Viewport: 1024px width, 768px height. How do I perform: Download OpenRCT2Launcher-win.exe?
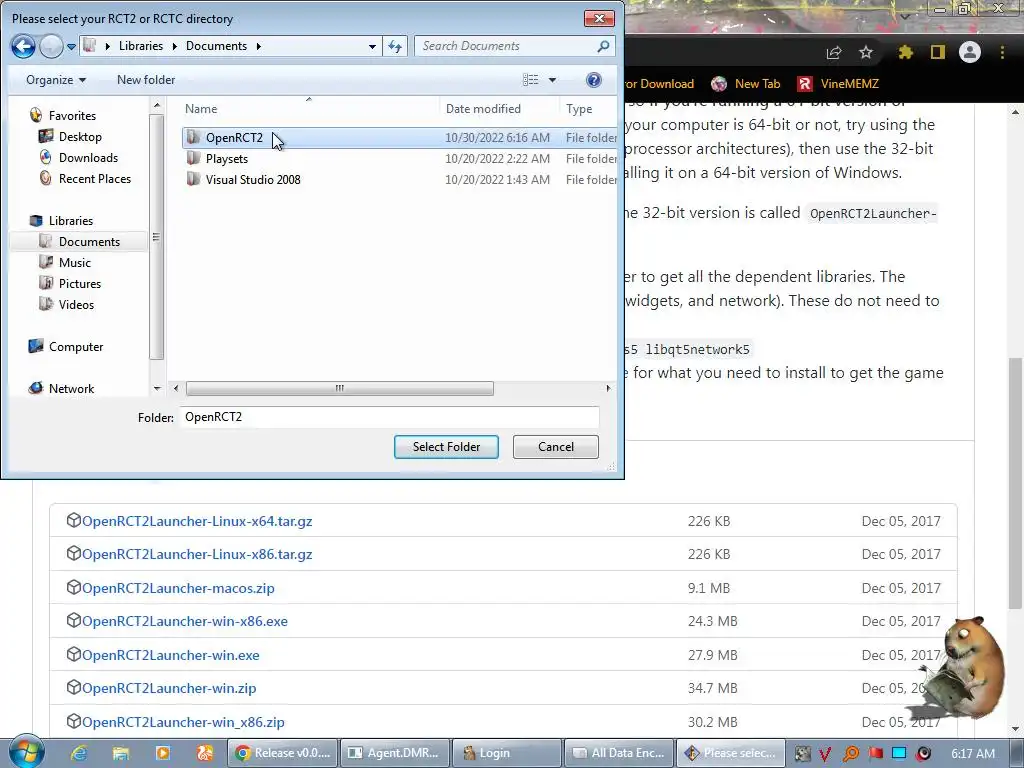[170, 655]
